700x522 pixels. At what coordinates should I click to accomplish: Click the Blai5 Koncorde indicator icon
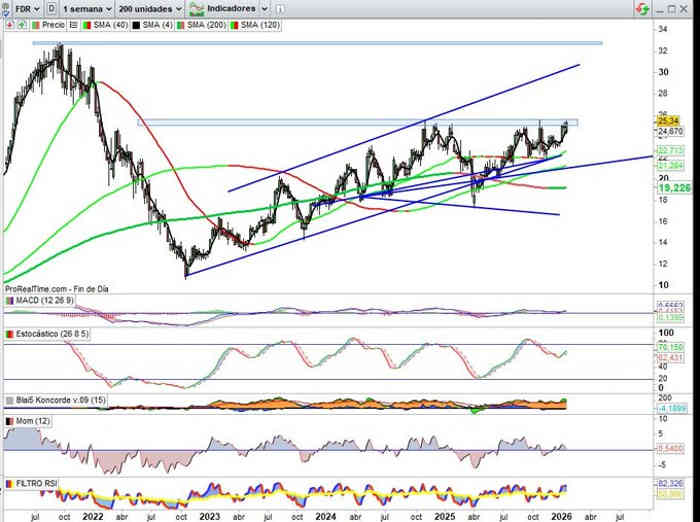[10, 400]
